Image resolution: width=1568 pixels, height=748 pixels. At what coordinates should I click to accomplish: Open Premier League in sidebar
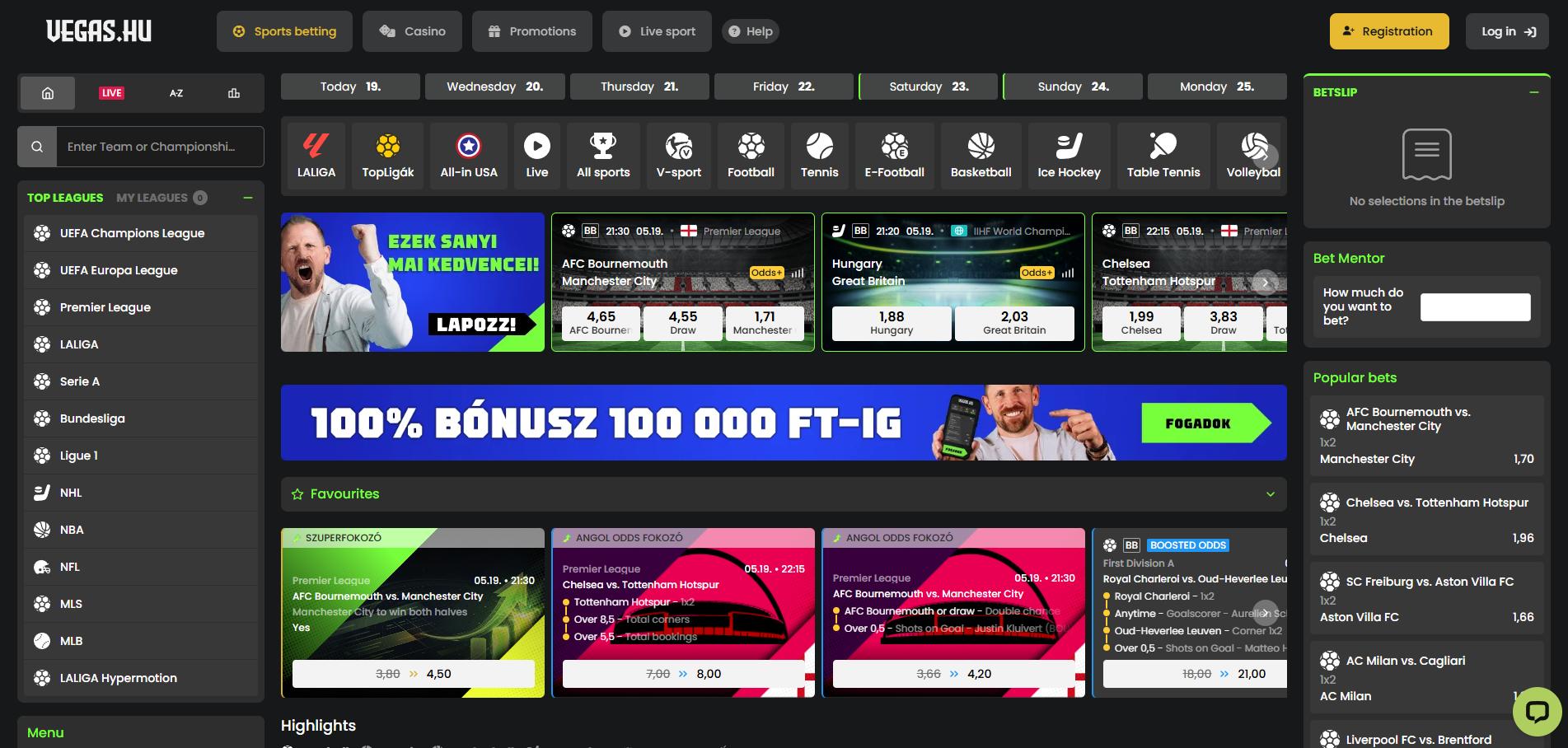(x=141, y=307)
